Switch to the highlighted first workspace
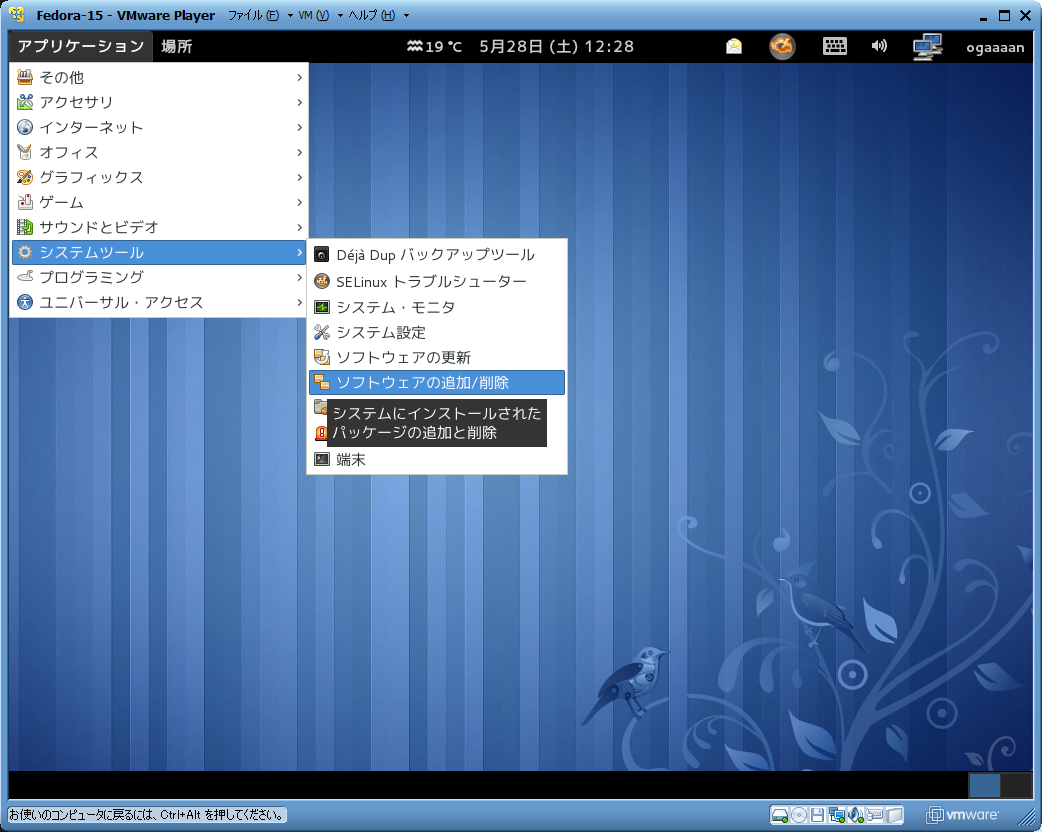Screen dimensions: 1042x832 tap(984, 785)
